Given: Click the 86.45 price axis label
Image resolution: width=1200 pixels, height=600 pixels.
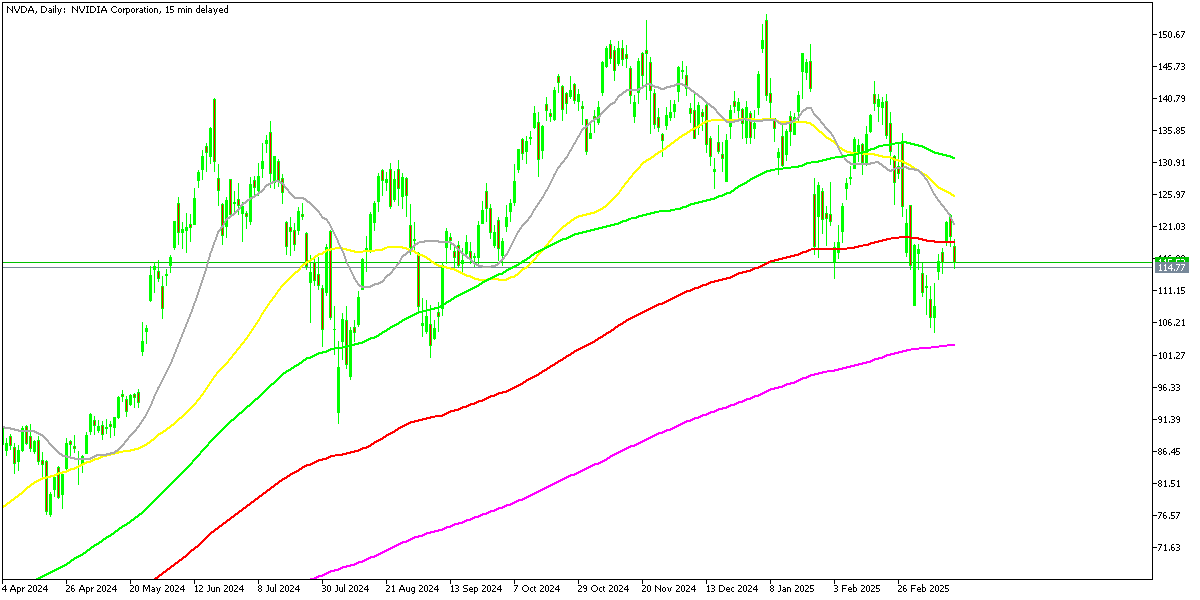Looking at the screenshot, I should click(1171, 452).
